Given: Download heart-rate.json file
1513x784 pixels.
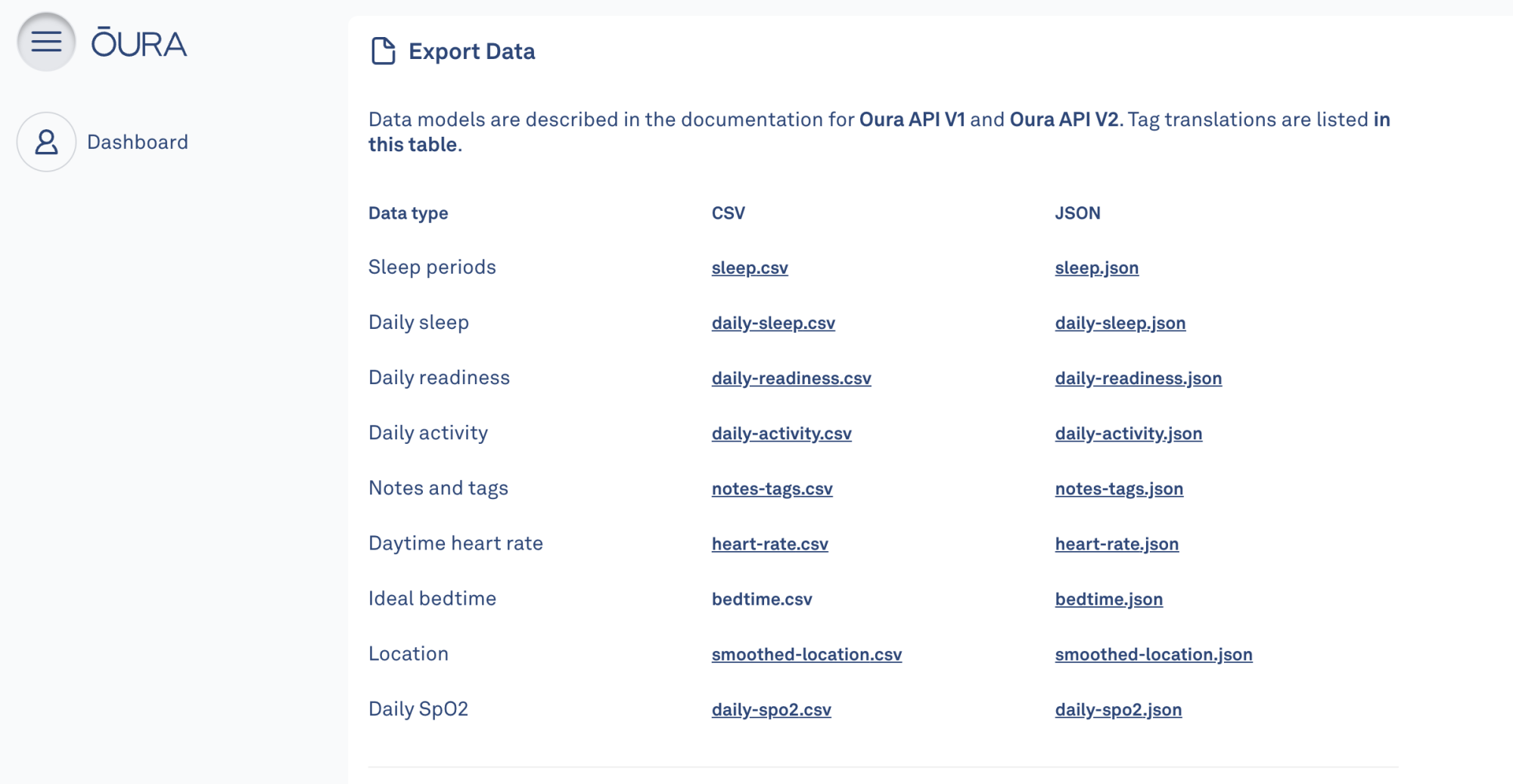Looking at the screenshot, I should pyautogui.click(x=1117, y=544).
